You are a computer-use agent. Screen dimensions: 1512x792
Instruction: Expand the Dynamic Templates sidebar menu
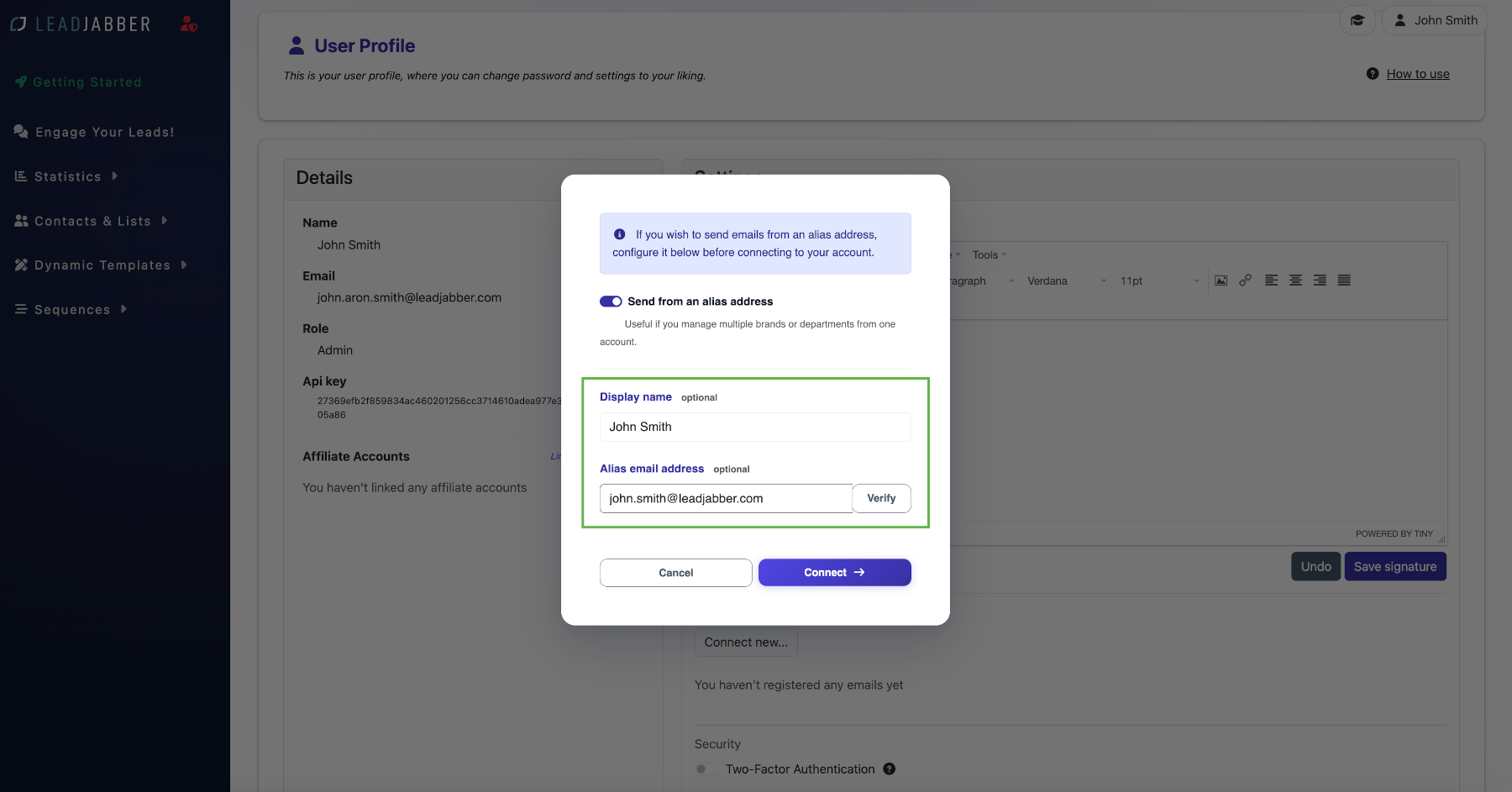tap(101, 265)
